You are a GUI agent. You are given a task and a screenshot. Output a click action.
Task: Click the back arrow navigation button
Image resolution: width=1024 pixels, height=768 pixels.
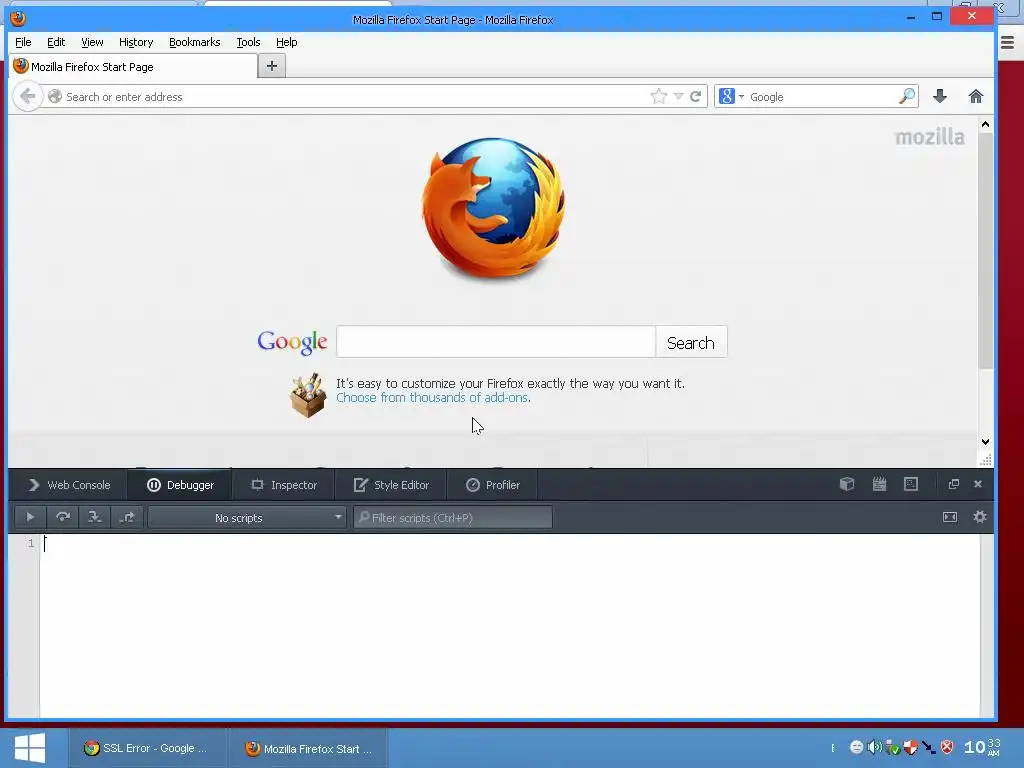click(27, 97)
